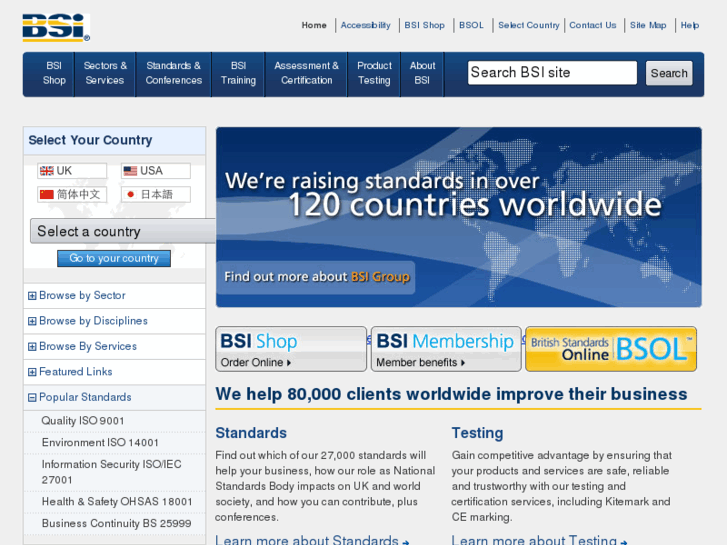
Task: Open British Standards Online BSOL banner
Action: click(x=611, y=349)
